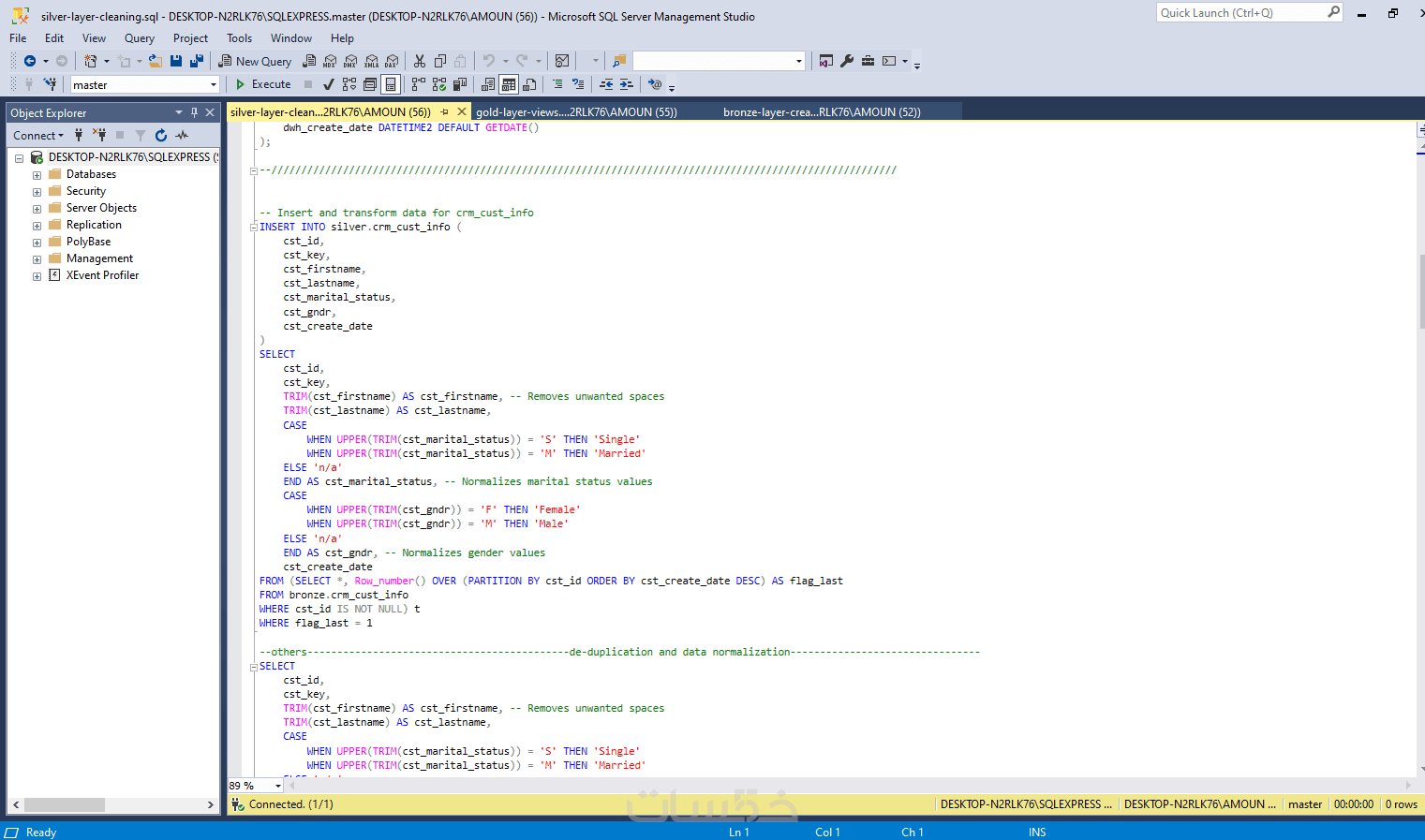The width and height of the screenshot is (1425, 840).
Task: Close the Object Explorer panel
Action: click(x=210, y=112)
